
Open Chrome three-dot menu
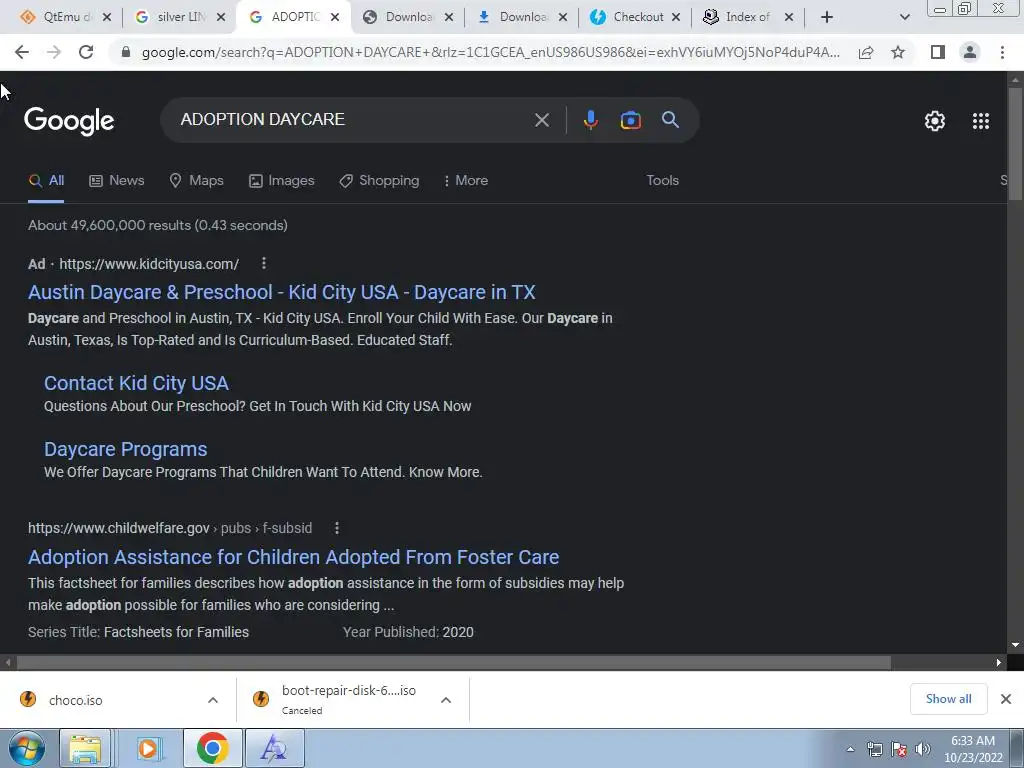[x=1002, y=52]
